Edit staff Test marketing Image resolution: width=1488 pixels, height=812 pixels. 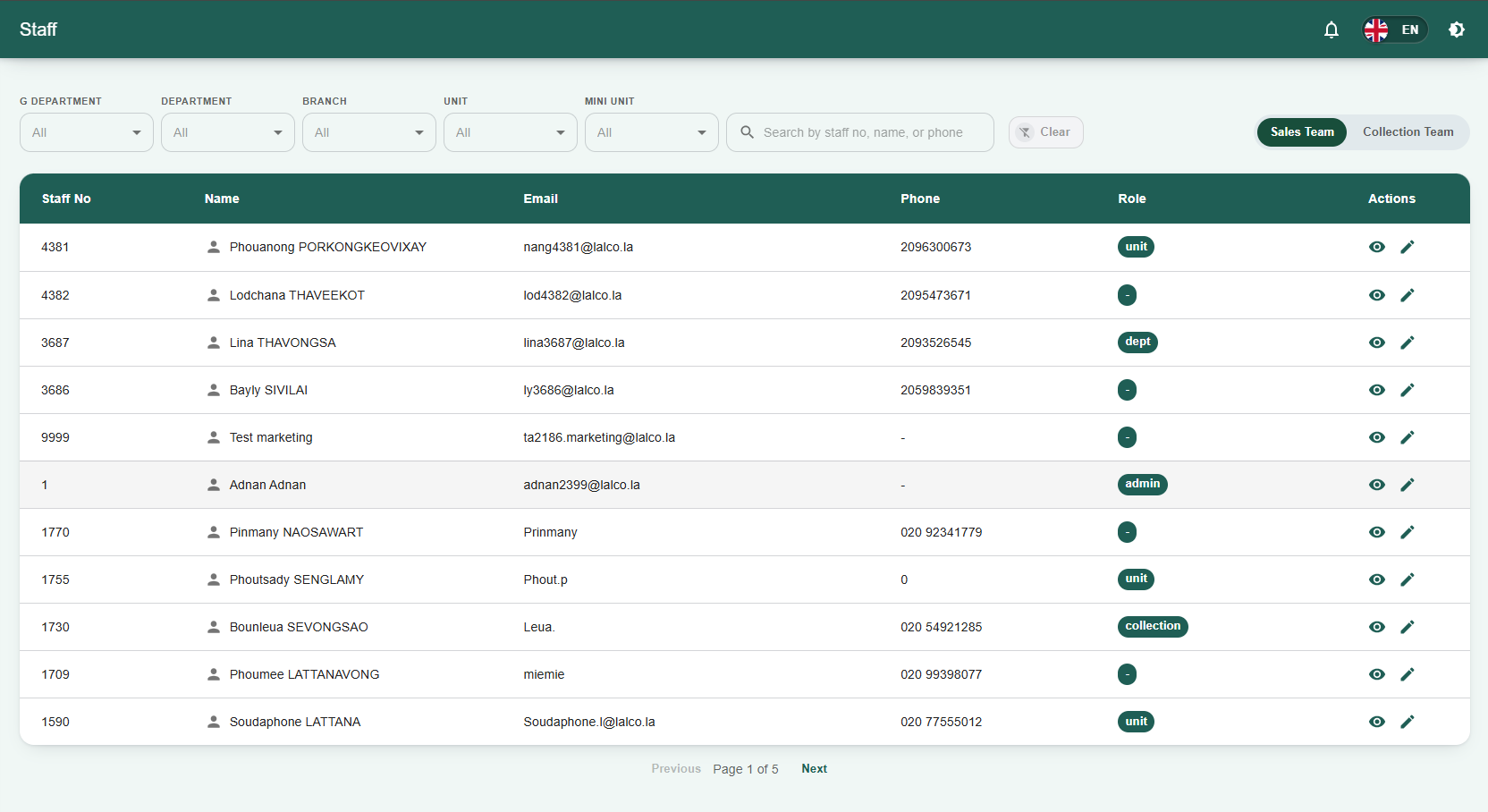pos(1408,437)
